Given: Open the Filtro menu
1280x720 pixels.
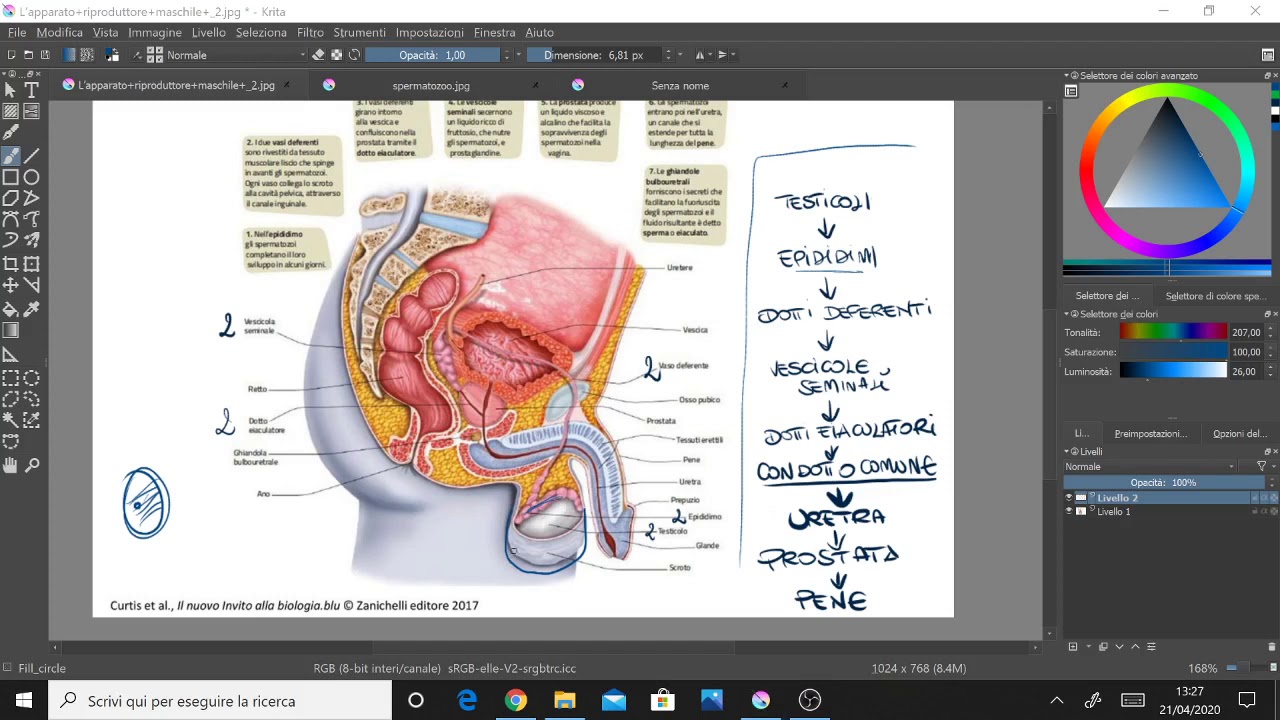Looking at the screenshot, I should pyautogui.click(x=310, y=33).
